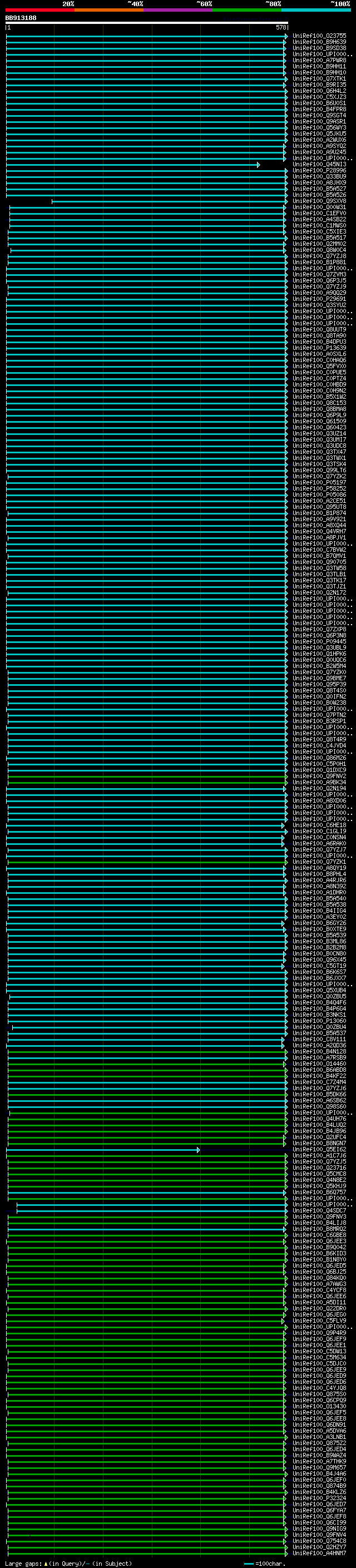Open the UniRef100_Q23755 hit label
Screen dimensions: 356x1568
point(319,36)
